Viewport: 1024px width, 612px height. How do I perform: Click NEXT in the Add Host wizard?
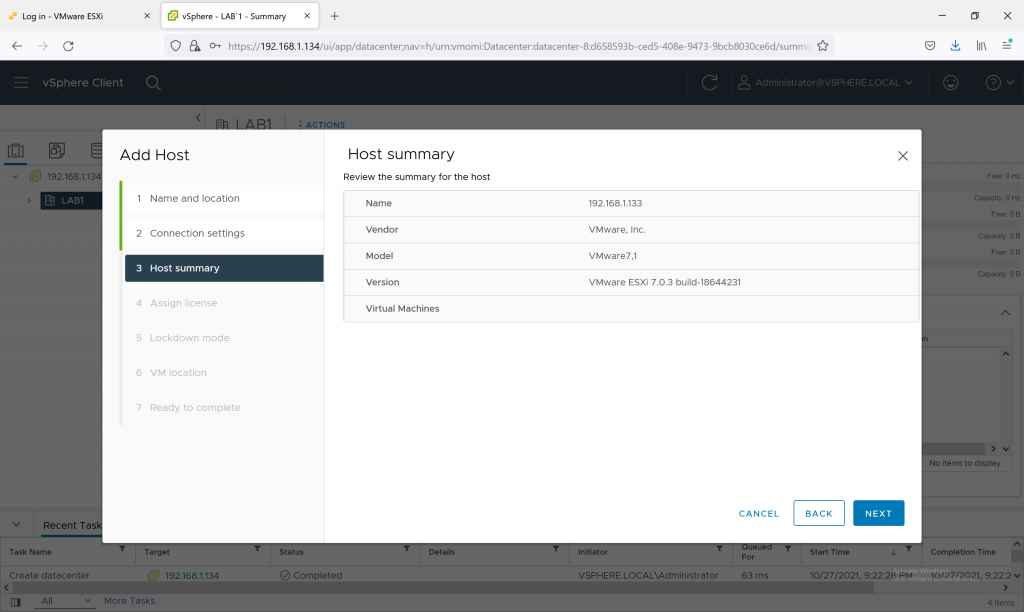point(878,513)
